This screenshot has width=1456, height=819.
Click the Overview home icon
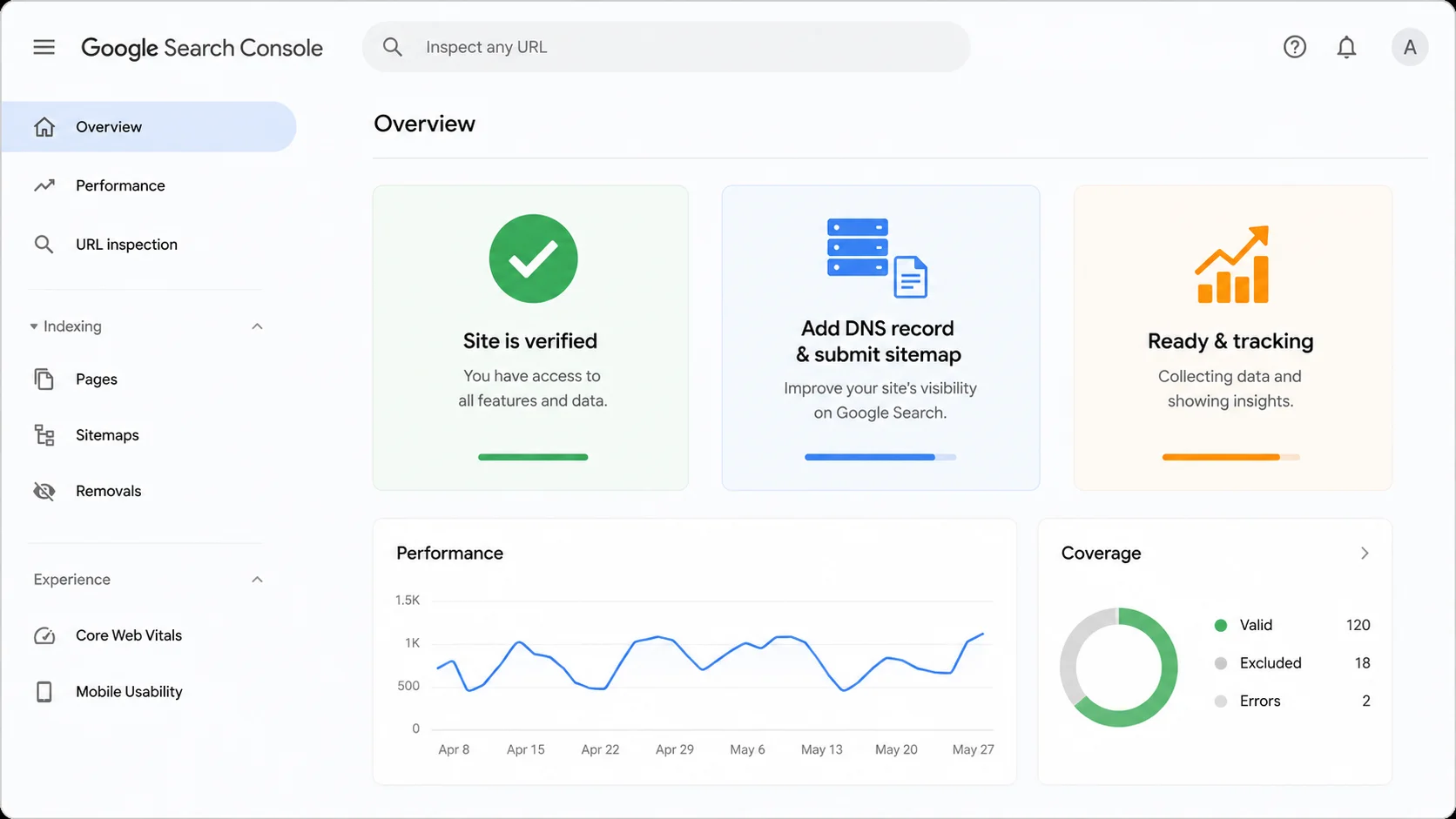44,127
